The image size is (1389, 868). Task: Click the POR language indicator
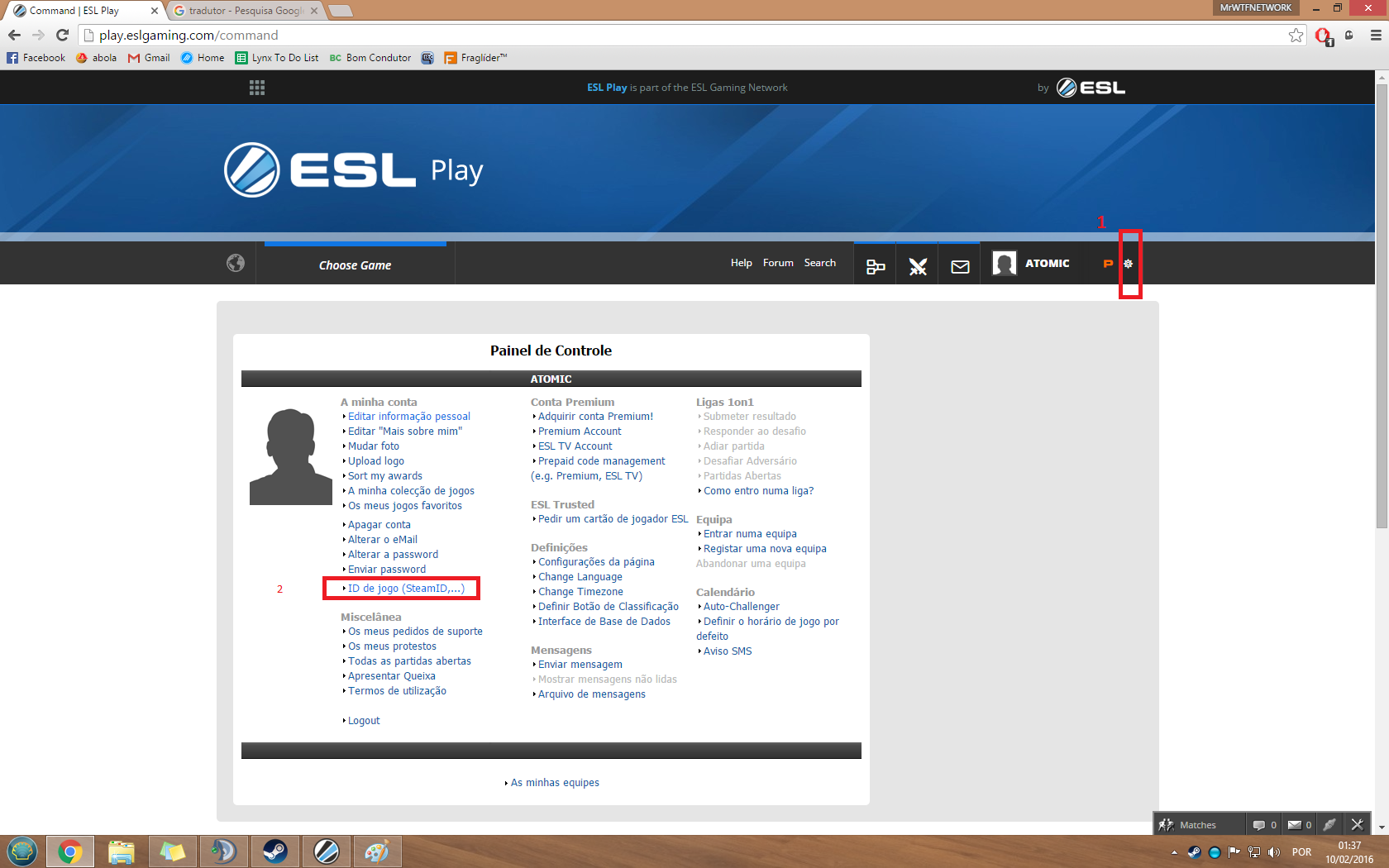tap(1301, 852)
